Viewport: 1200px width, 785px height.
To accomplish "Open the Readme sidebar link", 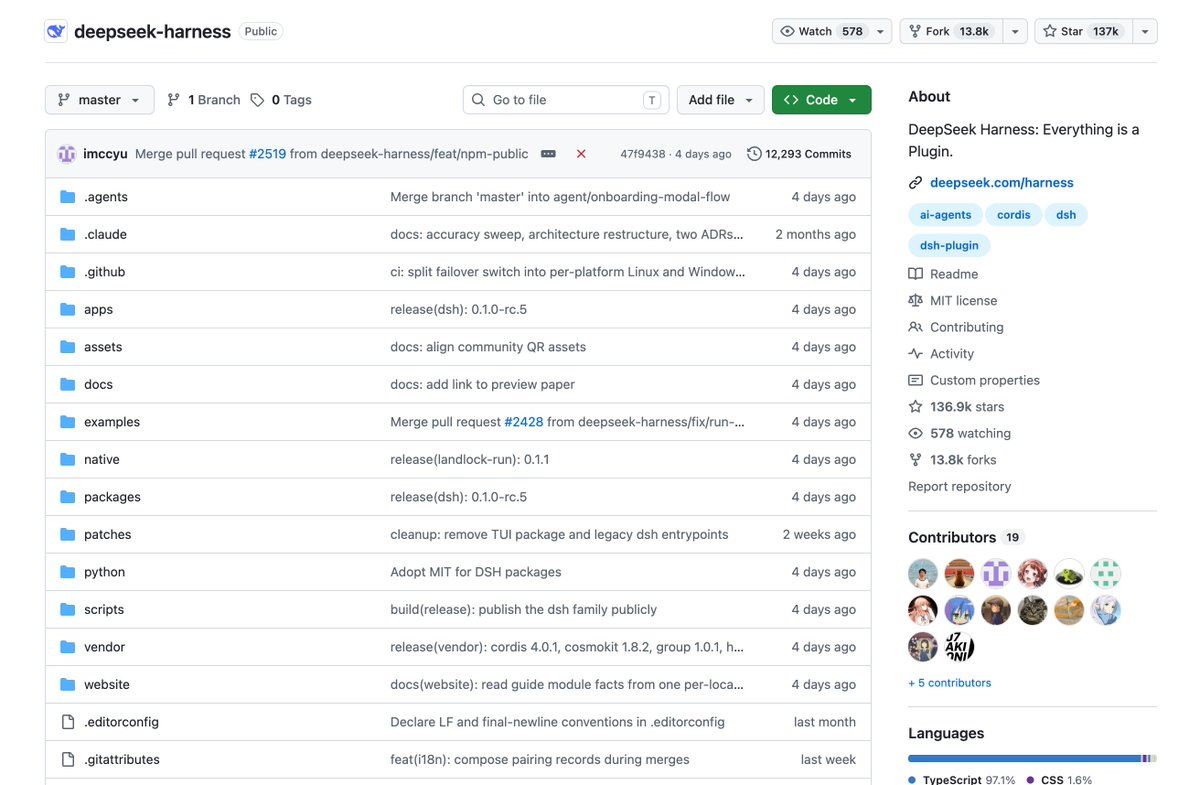I will (943, 274).
